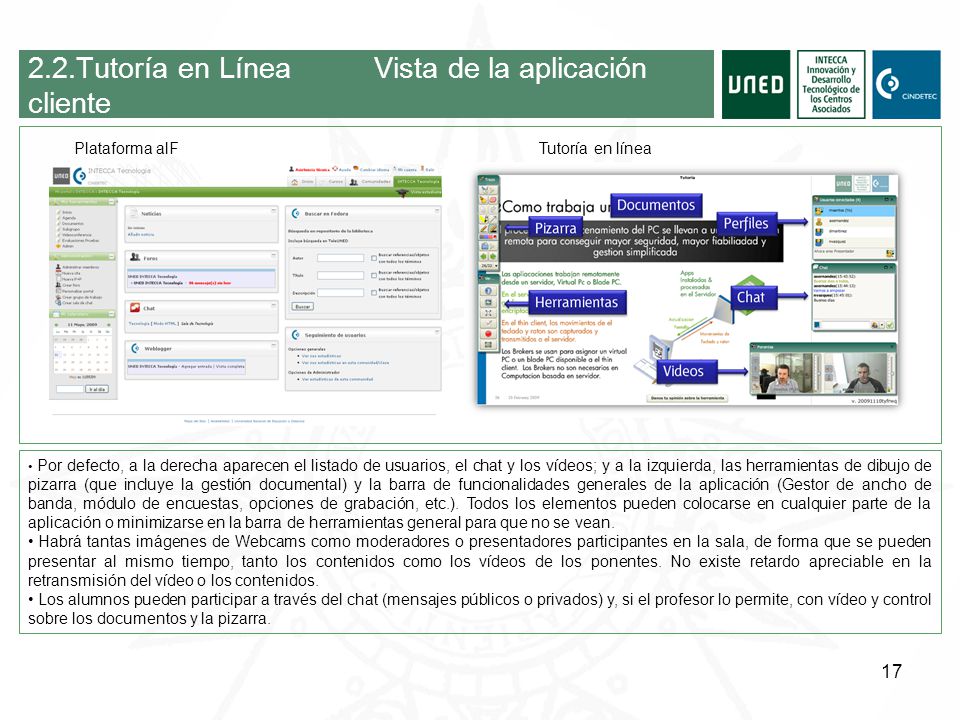Viewport: 960px width, 720px height.
Task: Click the Foros panel people icon
Action: click(x=135, y=257)
